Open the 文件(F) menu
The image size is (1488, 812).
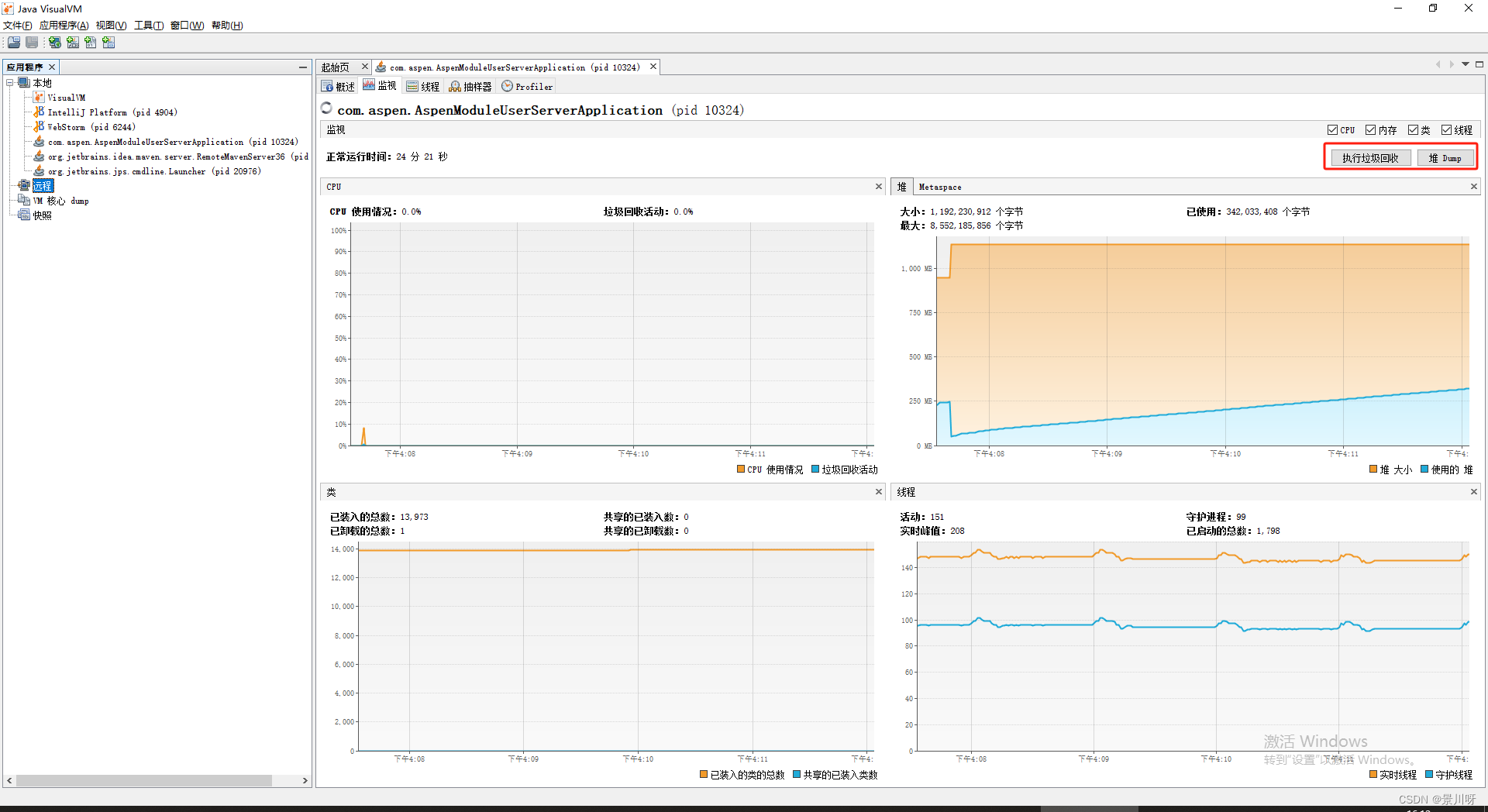[x=18, y=26]
